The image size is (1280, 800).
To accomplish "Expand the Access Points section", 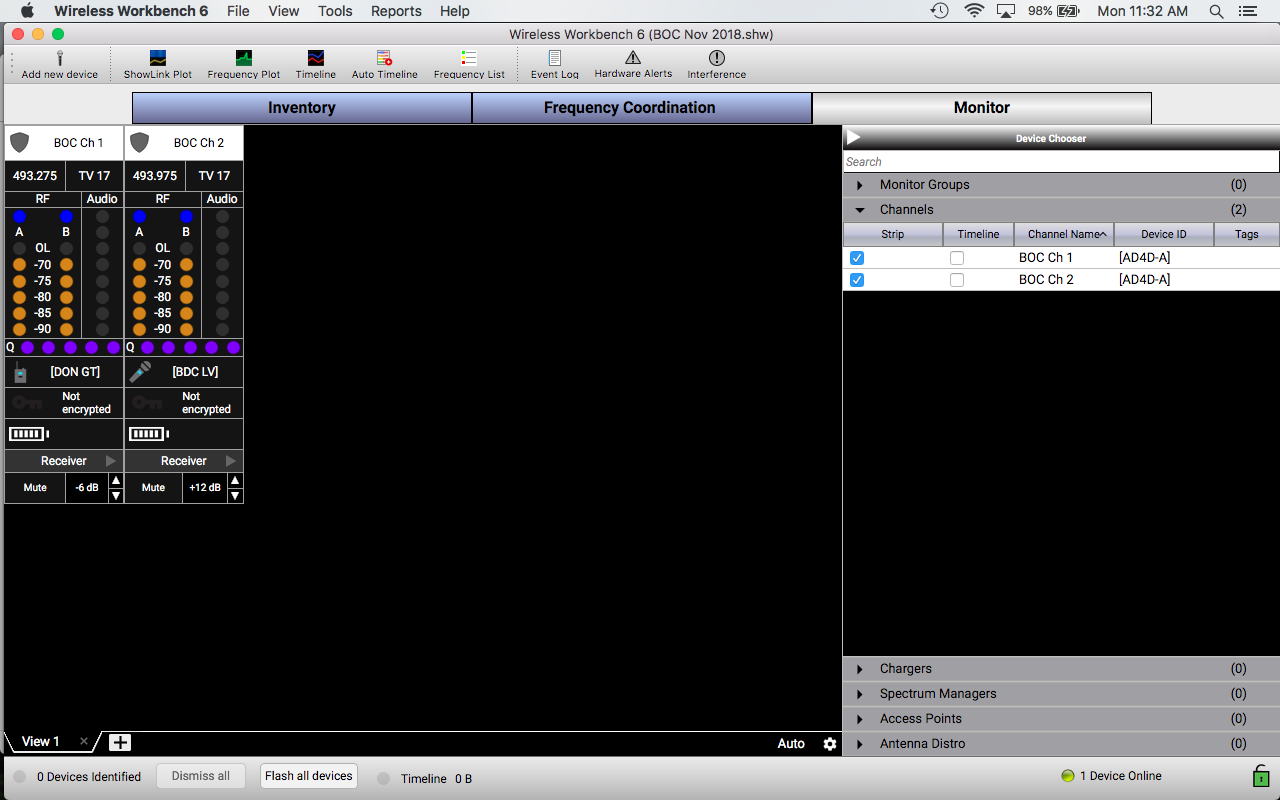I will click(860, 719).
